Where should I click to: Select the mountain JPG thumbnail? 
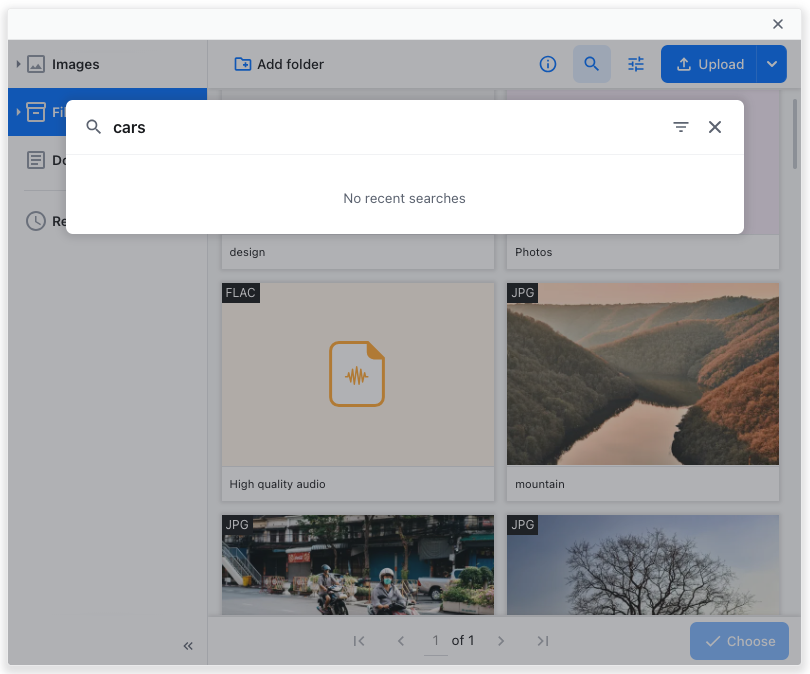click(643, 373)
